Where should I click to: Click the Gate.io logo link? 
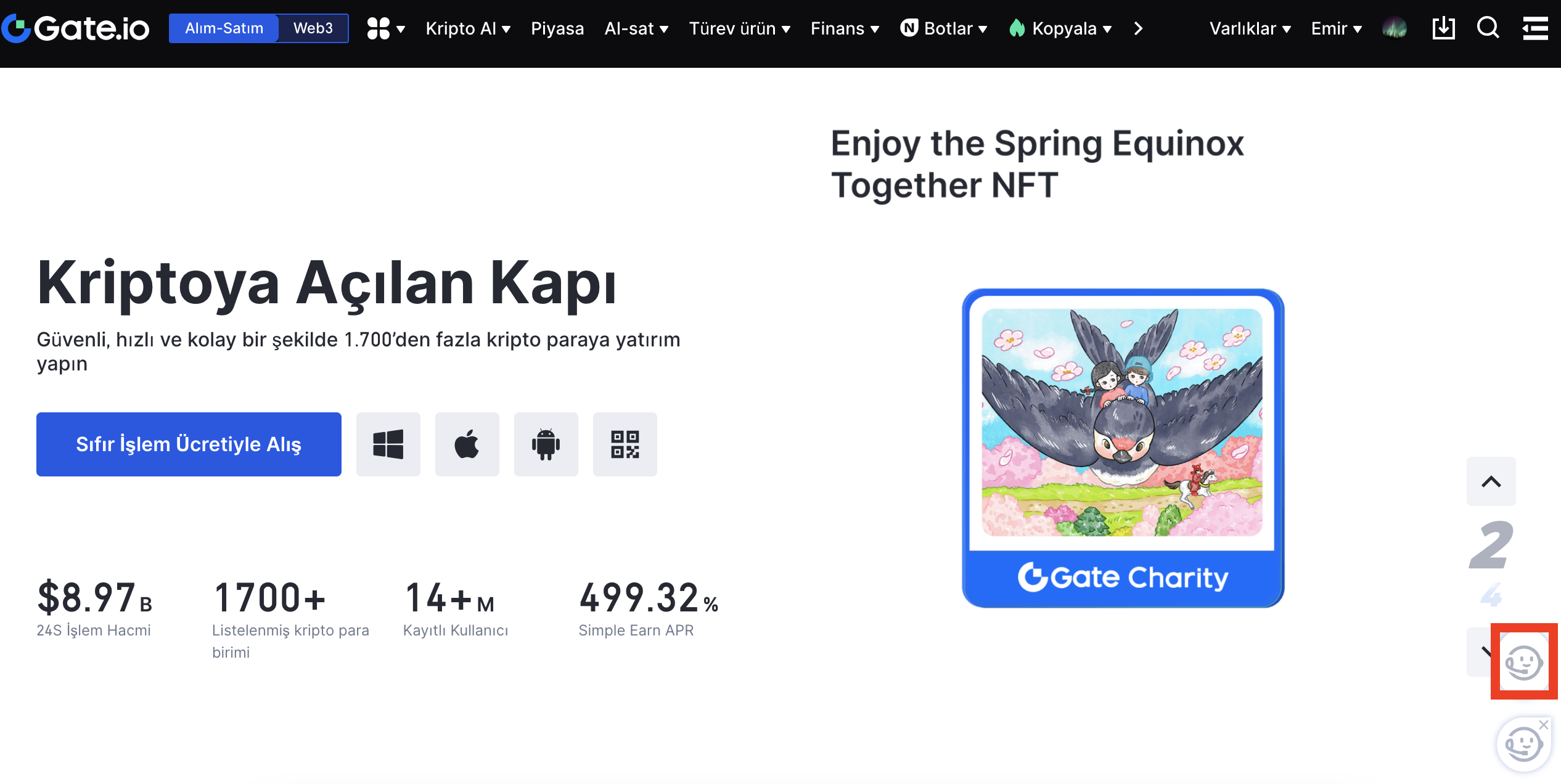(76, 28)
